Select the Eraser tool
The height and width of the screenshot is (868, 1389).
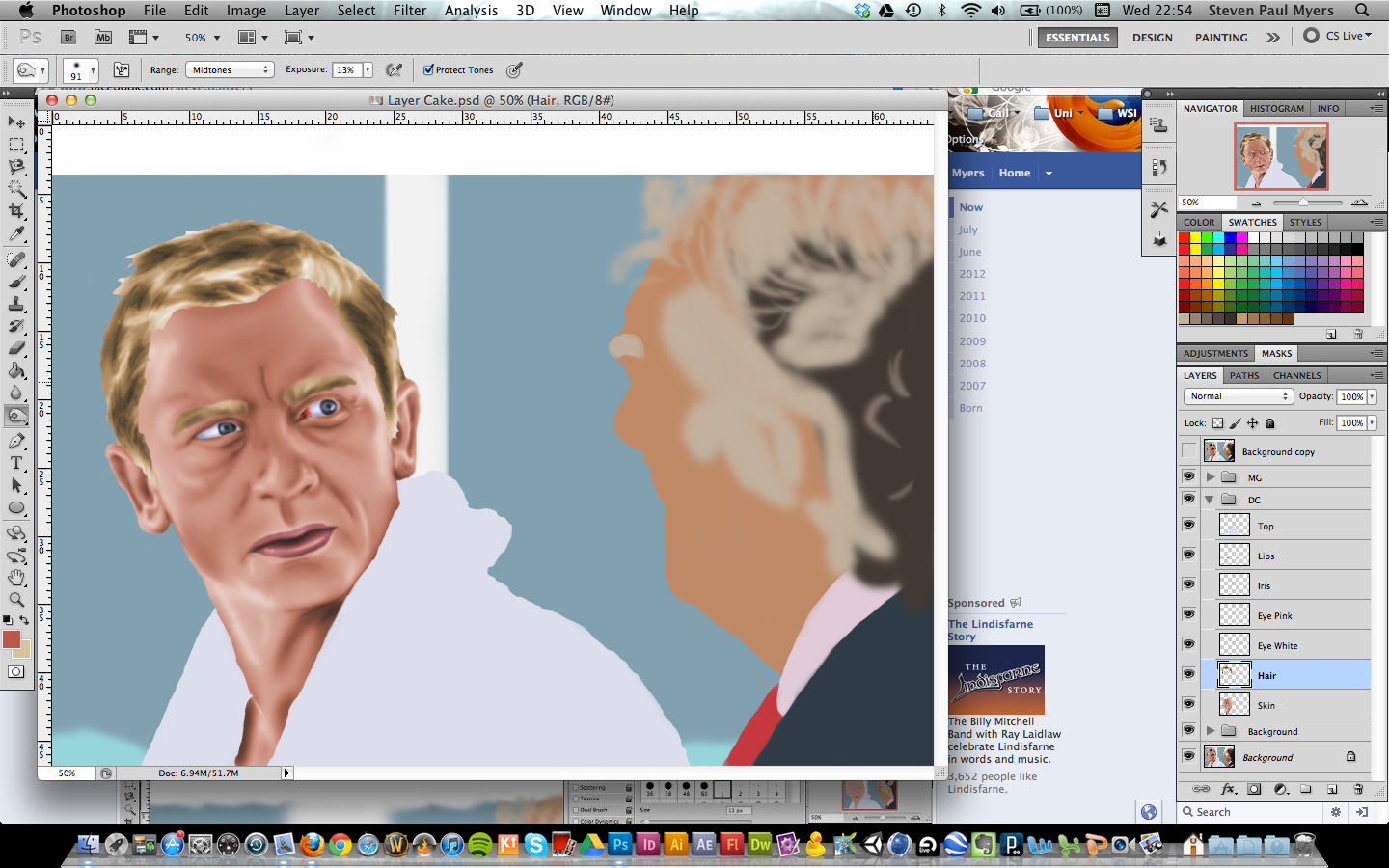tap(16, 348)
